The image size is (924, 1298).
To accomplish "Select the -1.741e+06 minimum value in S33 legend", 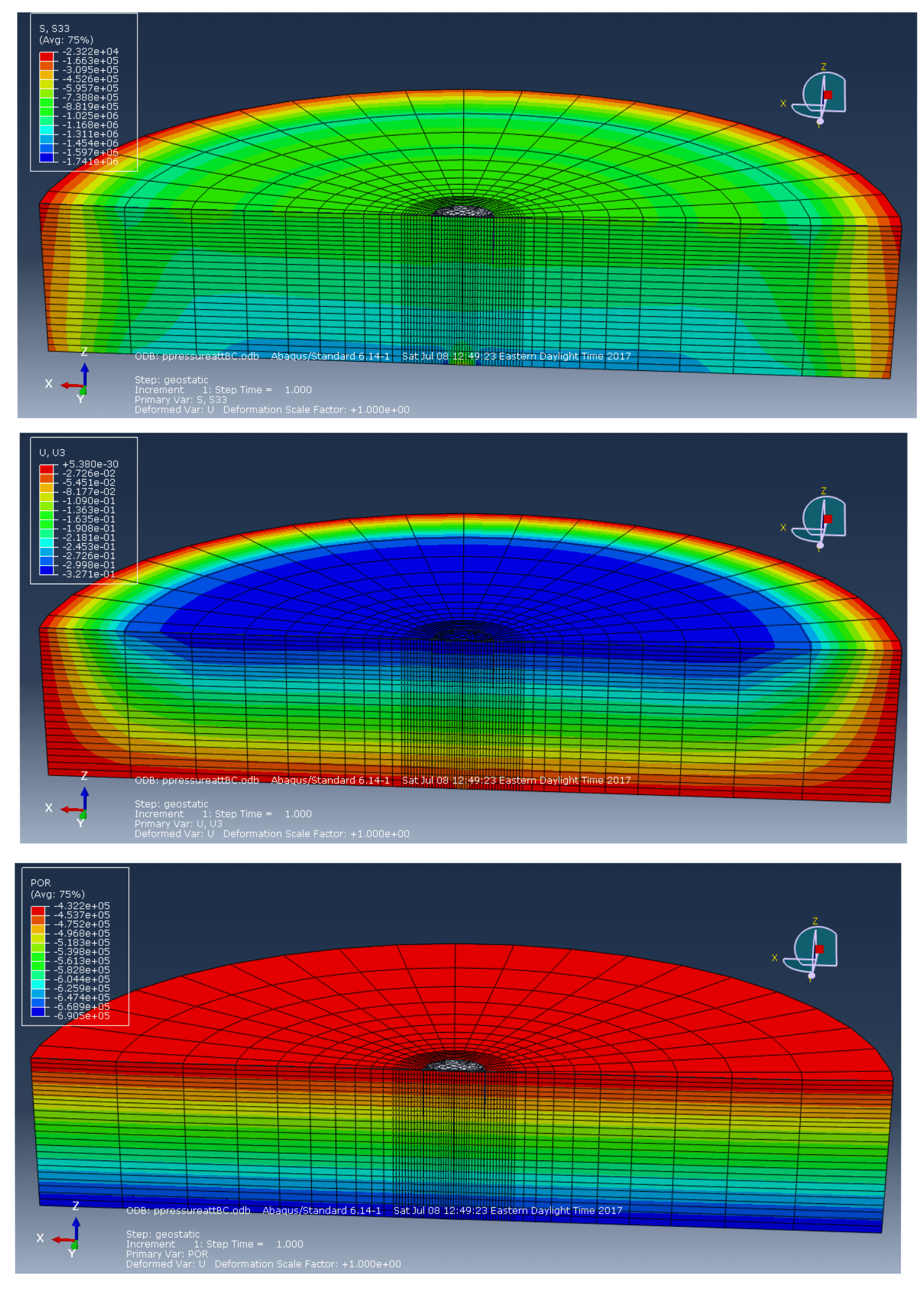I will click(90, 162).
